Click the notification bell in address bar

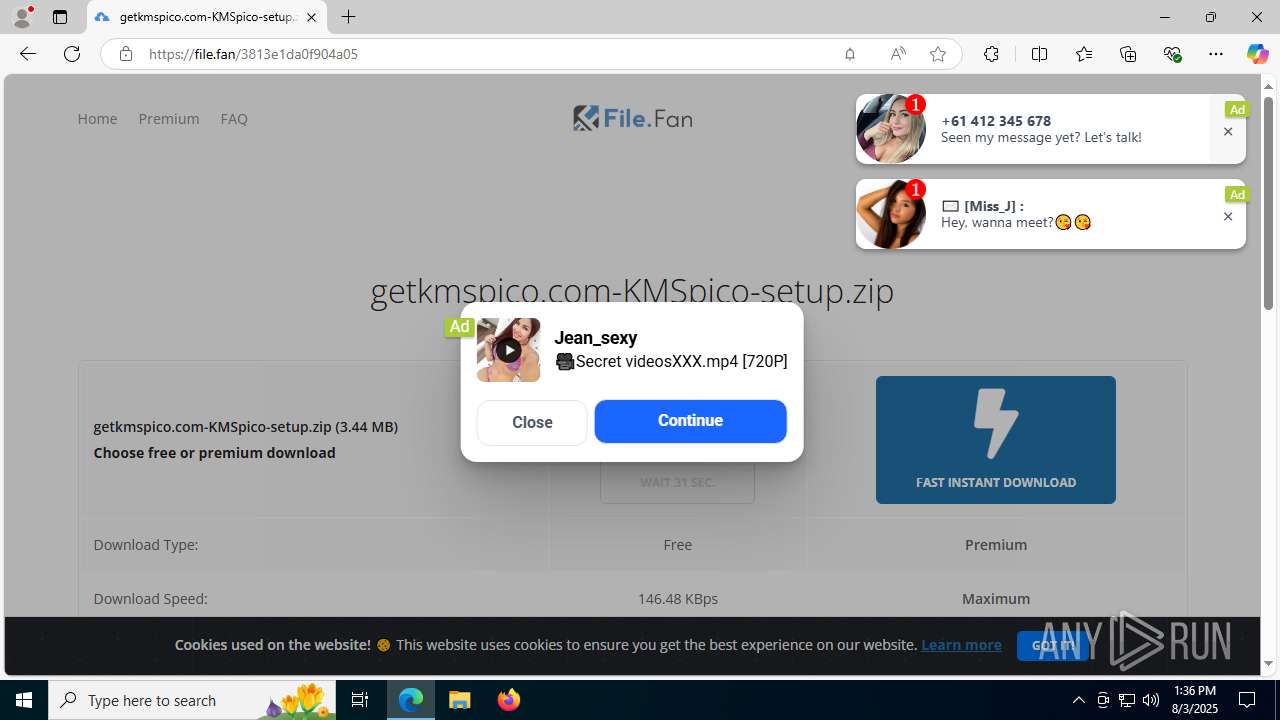(850, 54)
